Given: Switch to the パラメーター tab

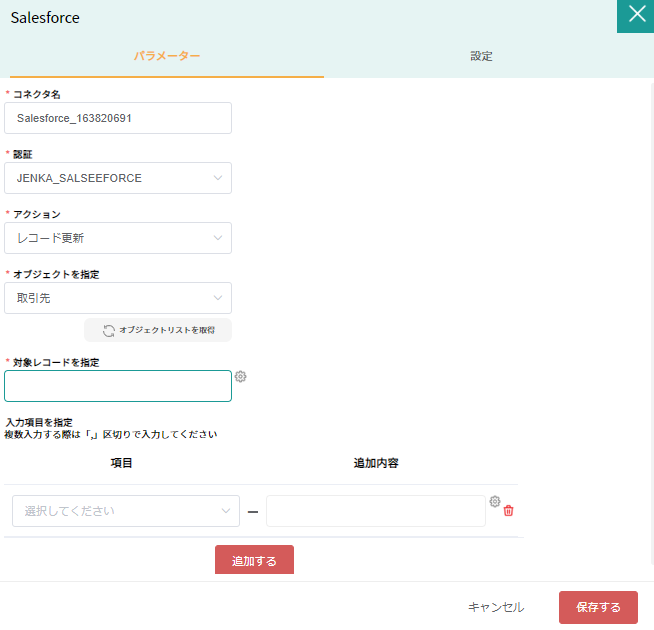Looking at the screenshot, I should [x=167, y=56].
